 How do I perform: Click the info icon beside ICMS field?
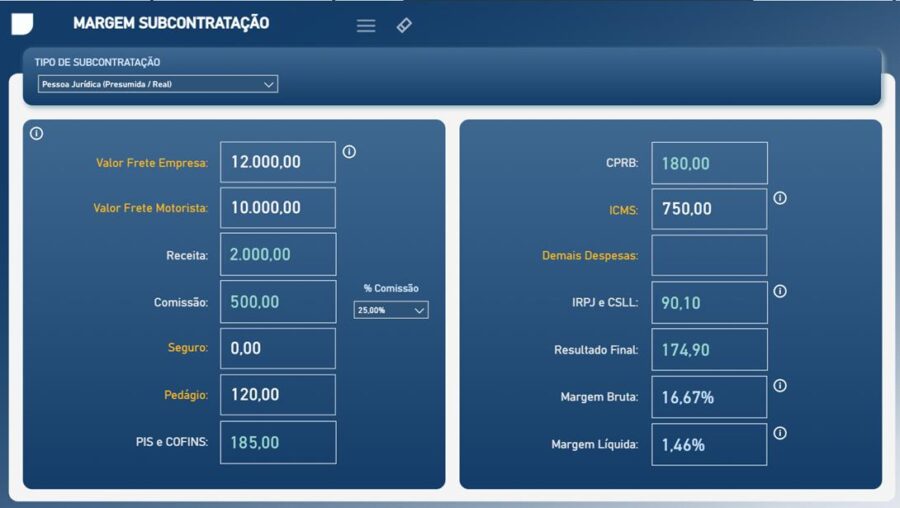(780, 198)
